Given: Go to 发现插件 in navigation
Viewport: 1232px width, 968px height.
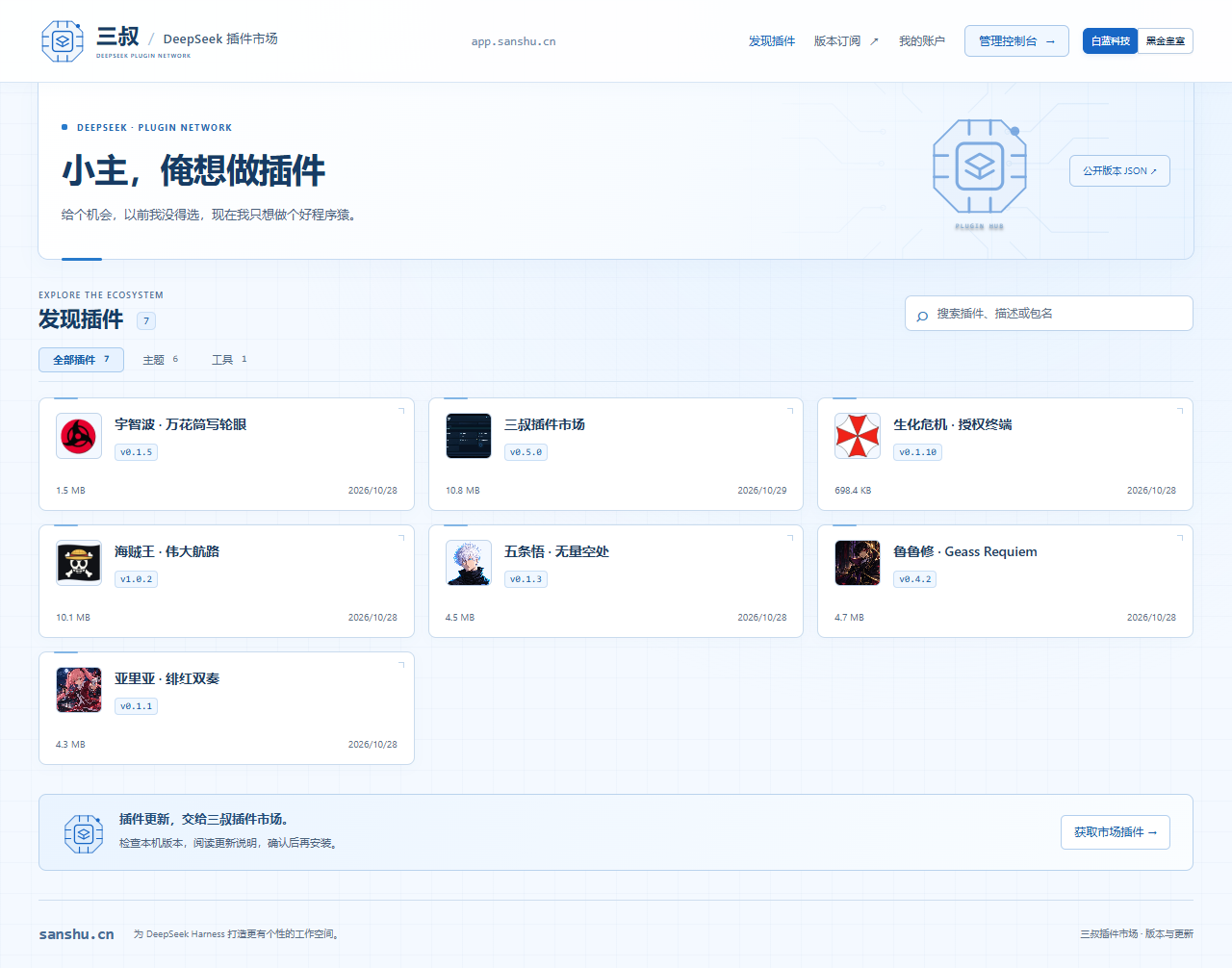Looking at the screenshot, I should (x=772, y=41).
